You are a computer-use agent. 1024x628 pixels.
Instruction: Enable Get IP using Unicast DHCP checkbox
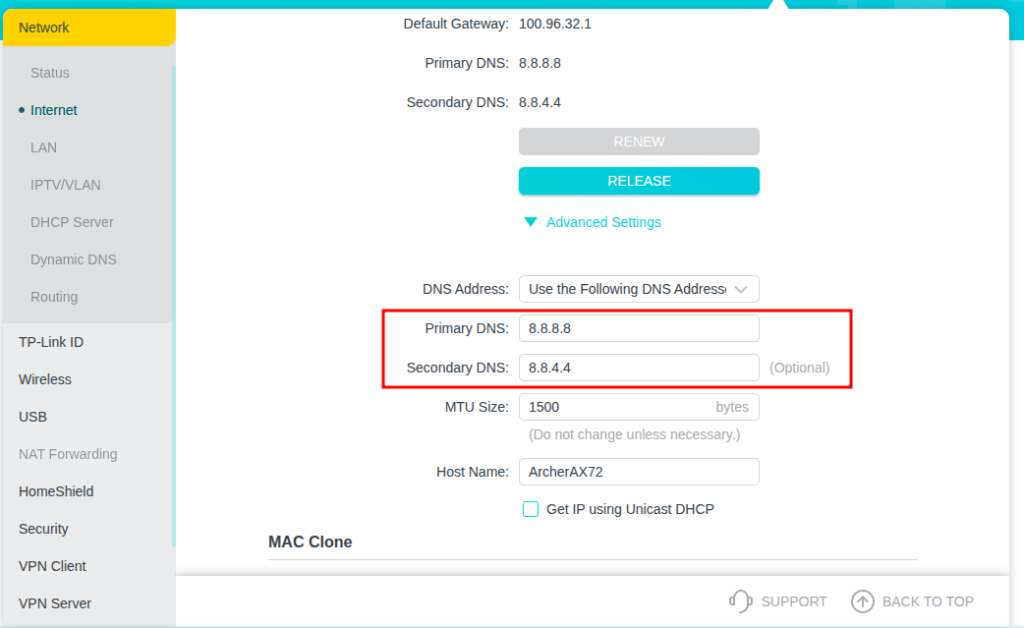(531, 509)
